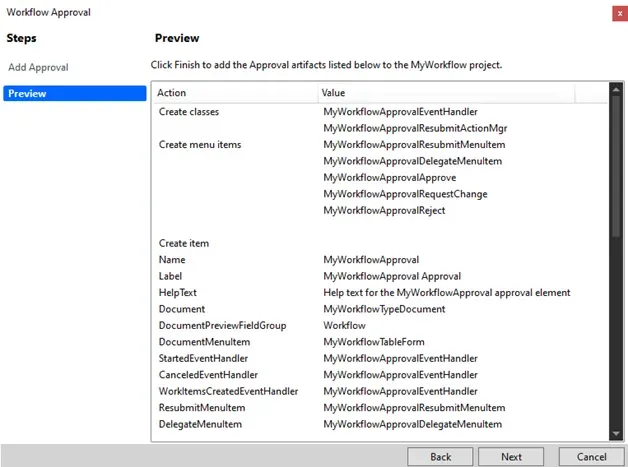
Task: Click the Value column header
Action: click(446, 93)
